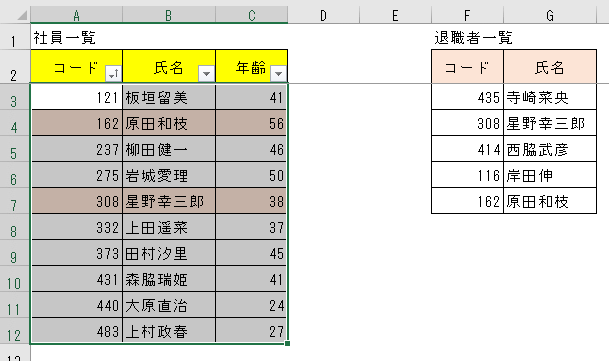
Task: Click code cell 237
Action: [77, 149]
